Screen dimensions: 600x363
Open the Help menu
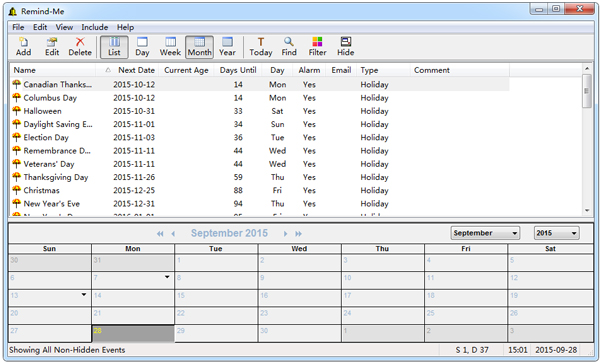[125, 27]
